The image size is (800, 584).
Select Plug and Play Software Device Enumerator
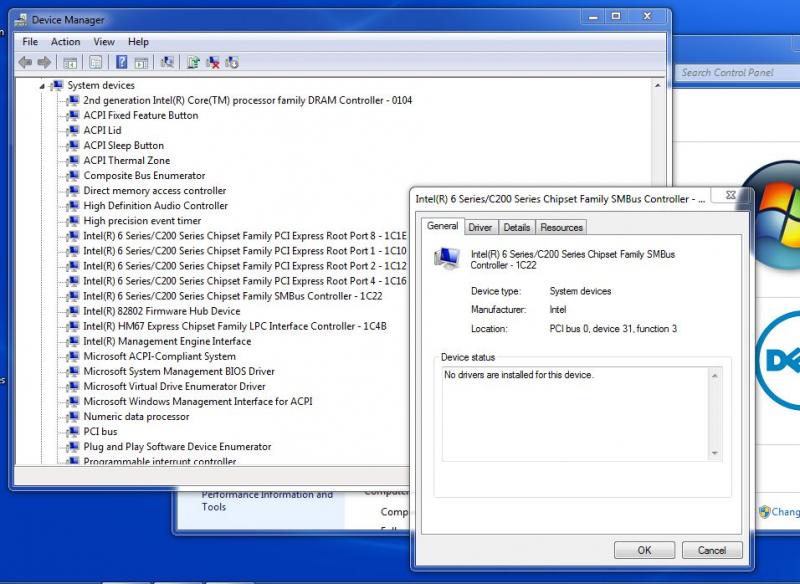coord(177,446)
